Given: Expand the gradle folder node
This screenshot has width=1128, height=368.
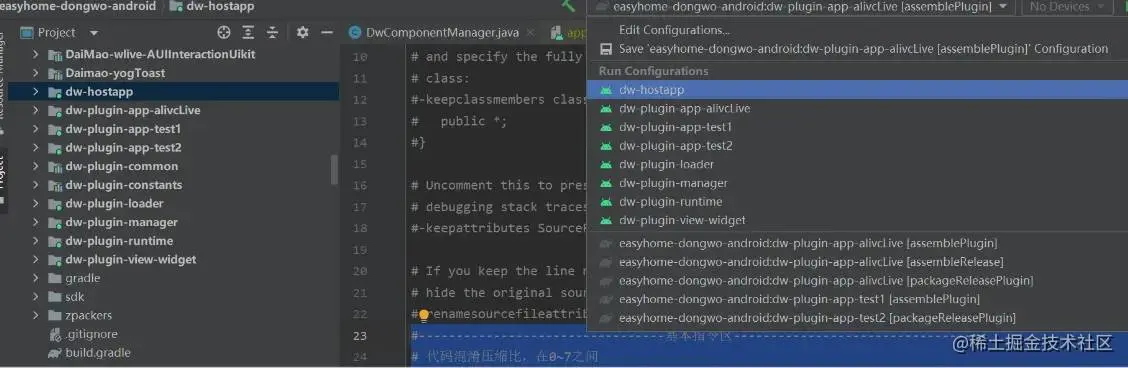Looking at the screenshot, I should click(35, 278).
